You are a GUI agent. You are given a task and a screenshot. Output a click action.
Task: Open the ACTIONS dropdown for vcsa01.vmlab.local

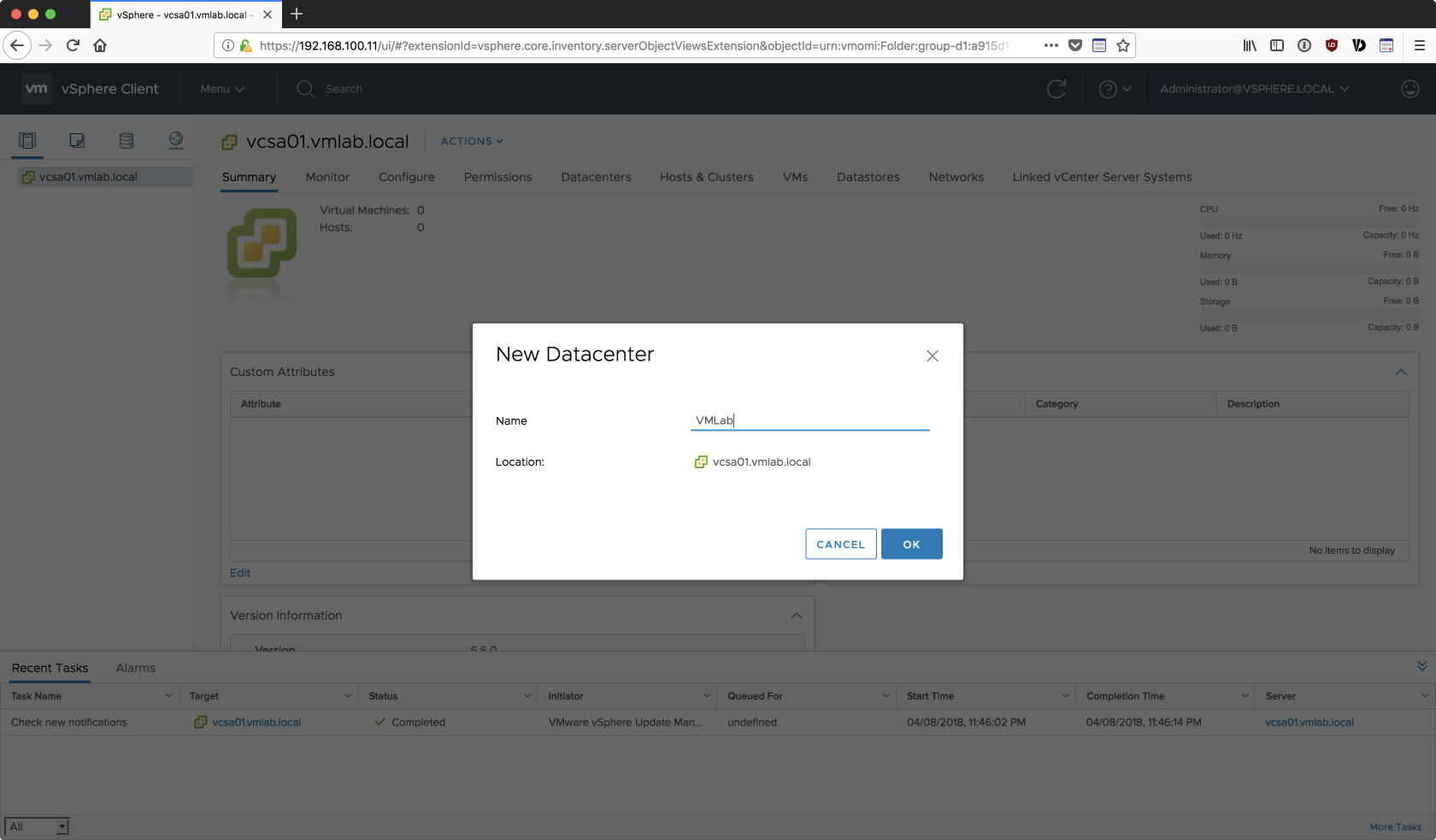472,141
